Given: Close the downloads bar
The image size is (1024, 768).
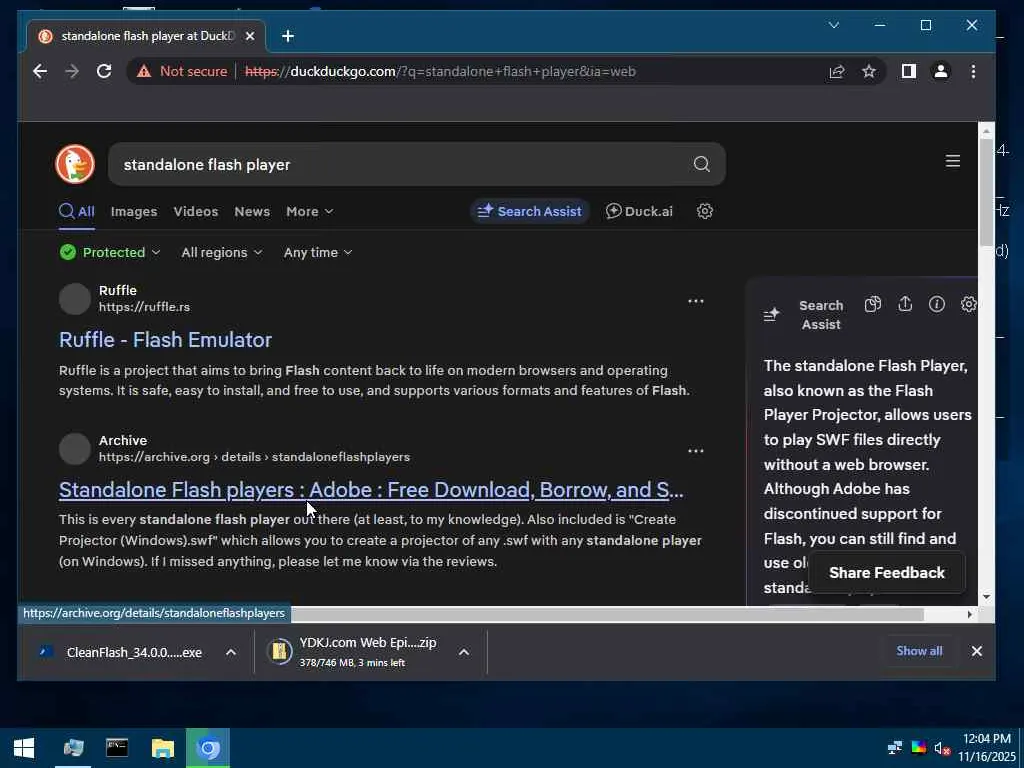Looking at the screenshot, I should pos(976,651).
